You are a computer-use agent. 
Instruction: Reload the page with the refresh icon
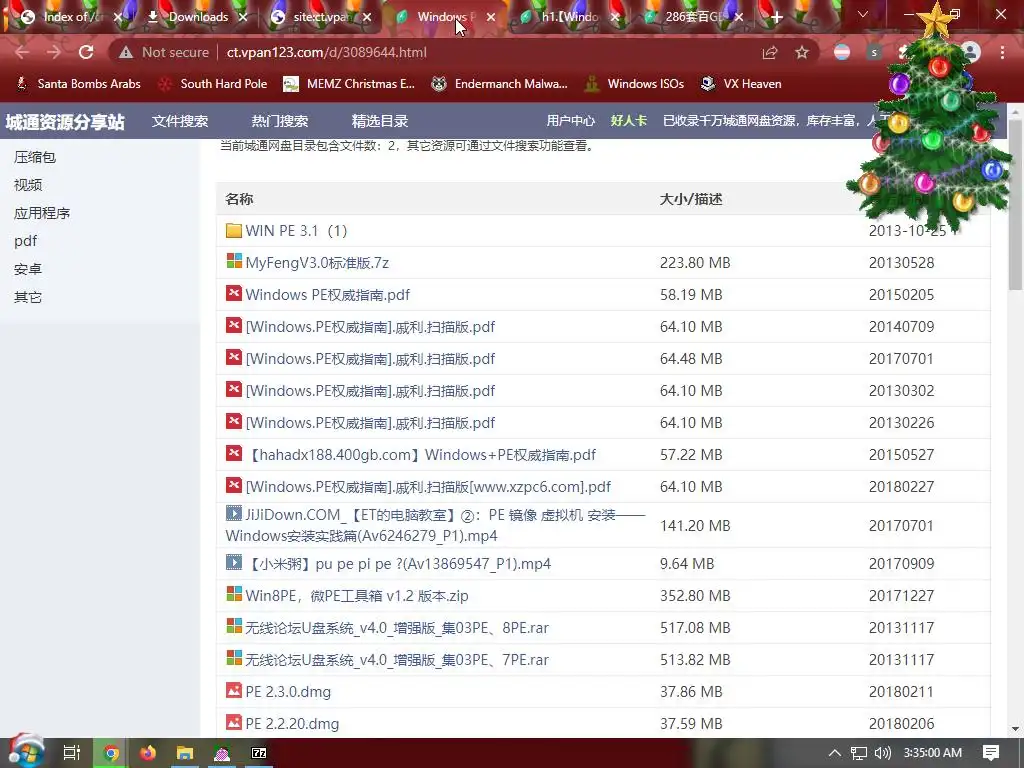(86, 52)
